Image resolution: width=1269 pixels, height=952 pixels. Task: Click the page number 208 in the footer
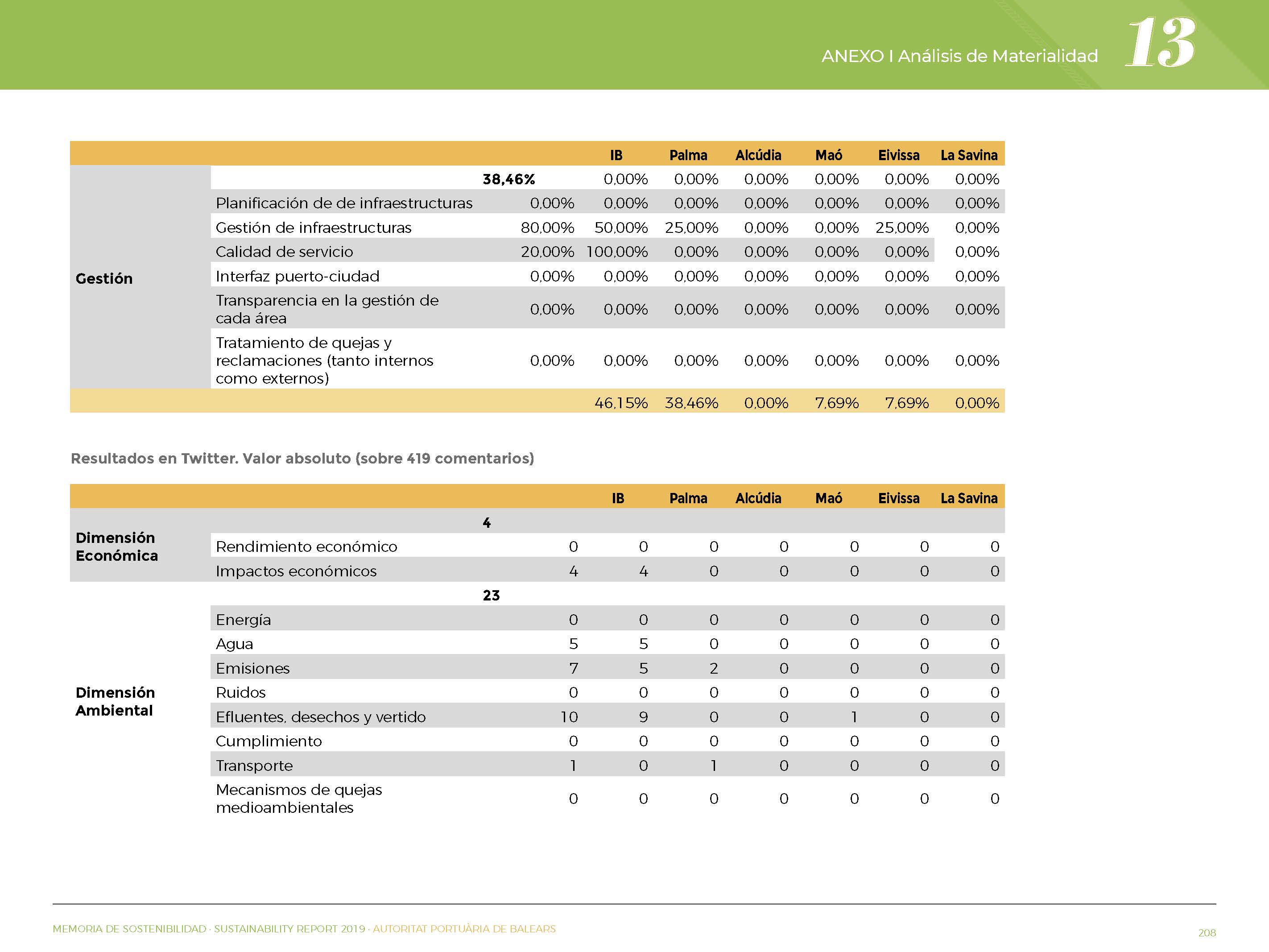pyautogui.click(x=1207, y=933)
